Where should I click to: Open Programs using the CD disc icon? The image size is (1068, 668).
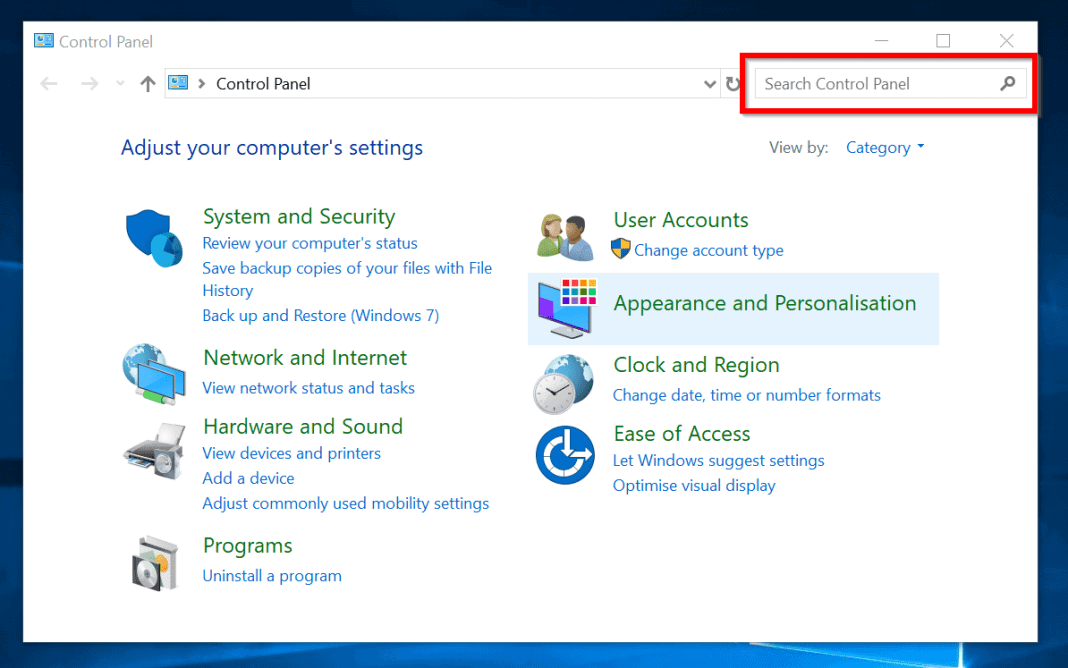(x=153, y=560)
